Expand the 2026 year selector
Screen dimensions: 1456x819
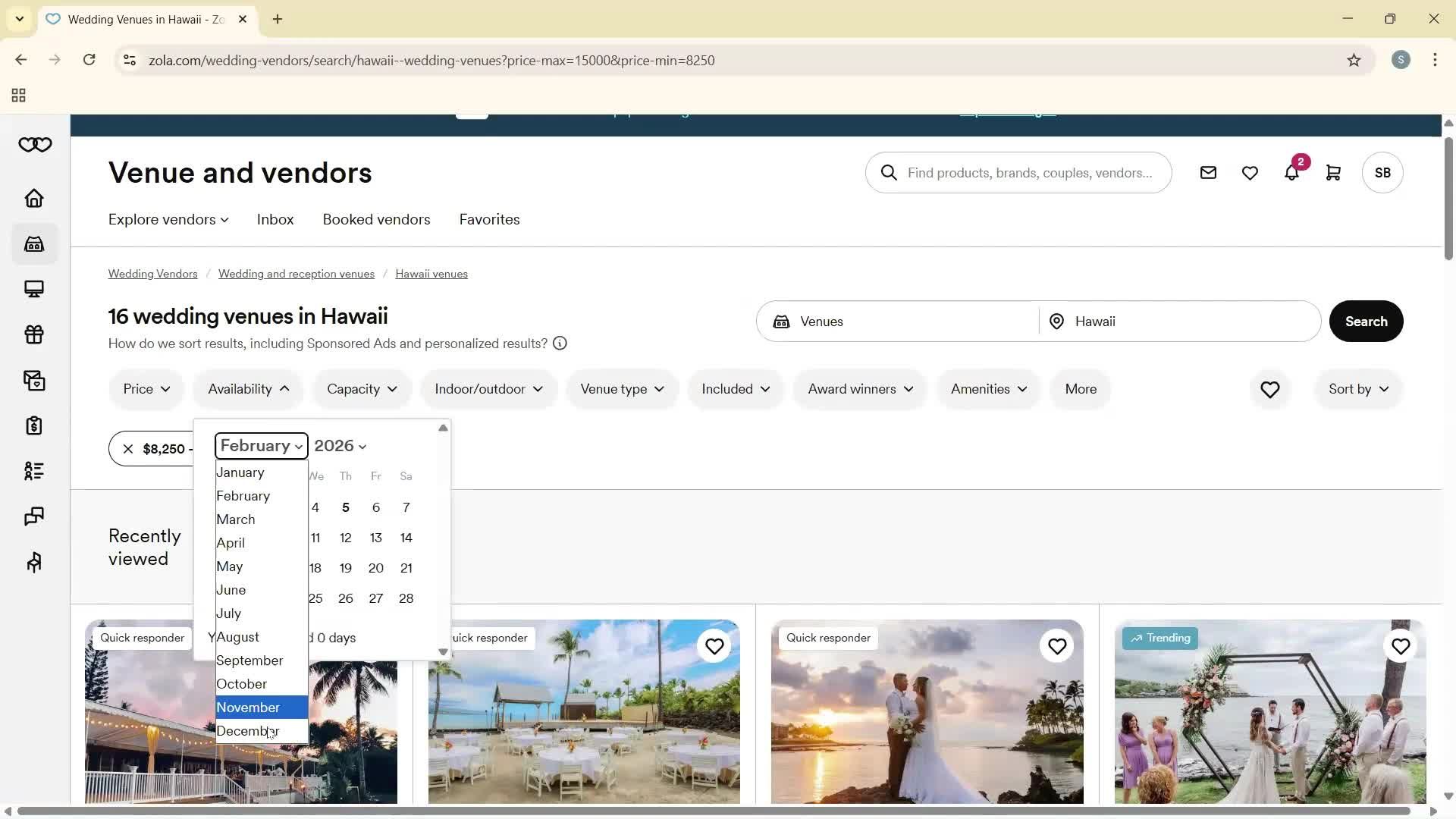coord(339,445)
